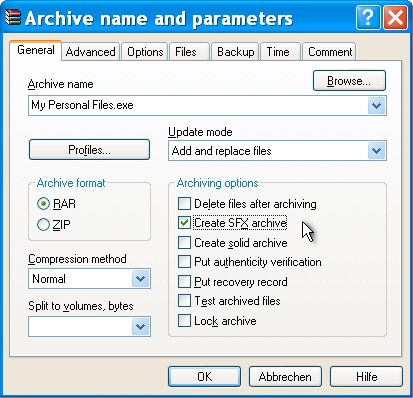Open the Comment tab
Viewport: 413px width, 398px height.
click(x=330, y=52)
